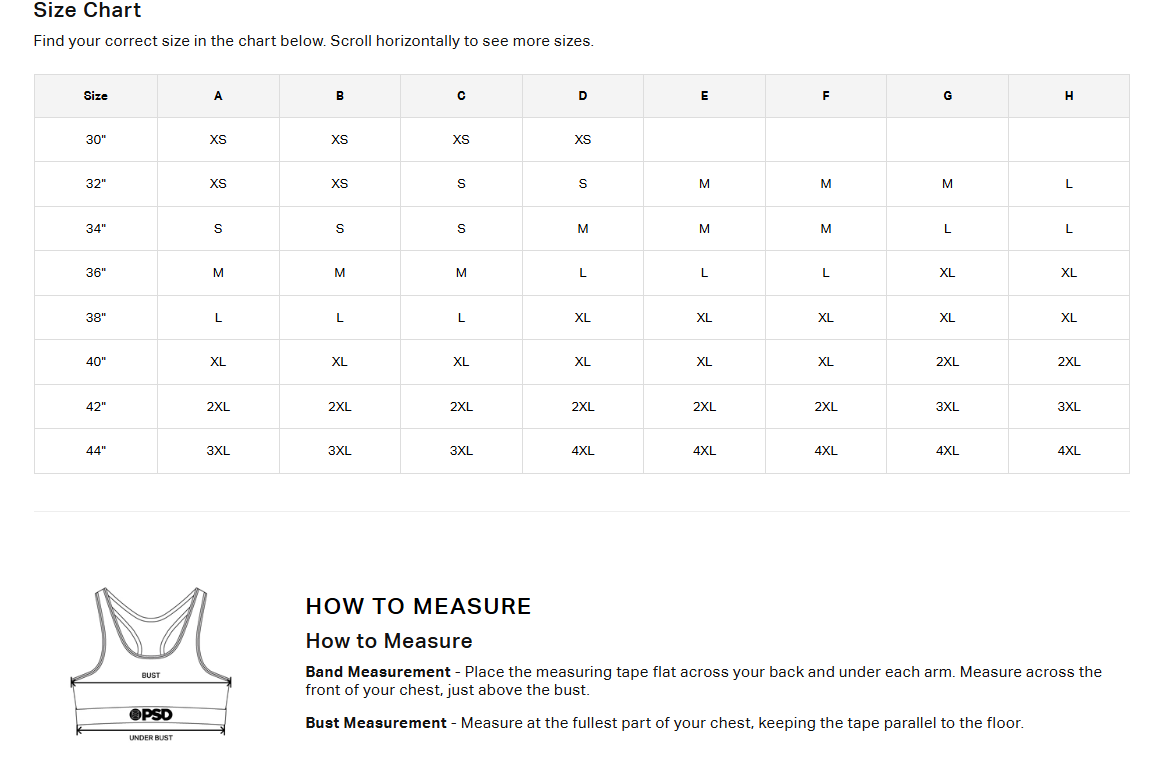
Task: Select the column header A
Action: (218, 96)
